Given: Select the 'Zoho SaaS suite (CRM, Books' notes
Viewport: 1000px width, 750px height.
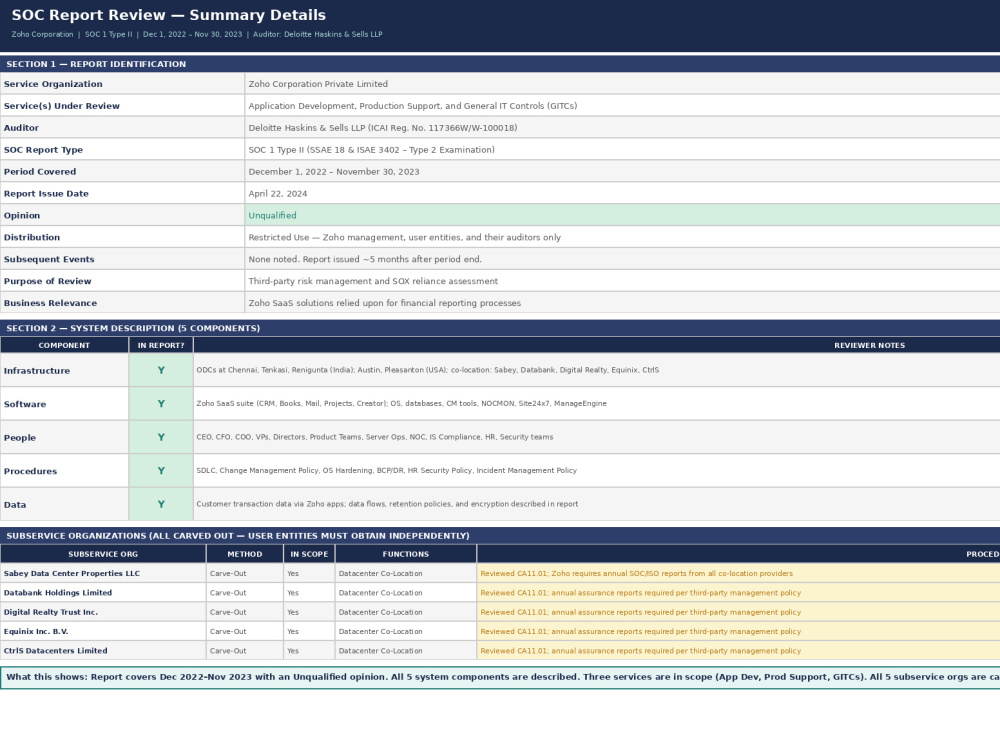Looking at the screenshot, I should point(597,404).
